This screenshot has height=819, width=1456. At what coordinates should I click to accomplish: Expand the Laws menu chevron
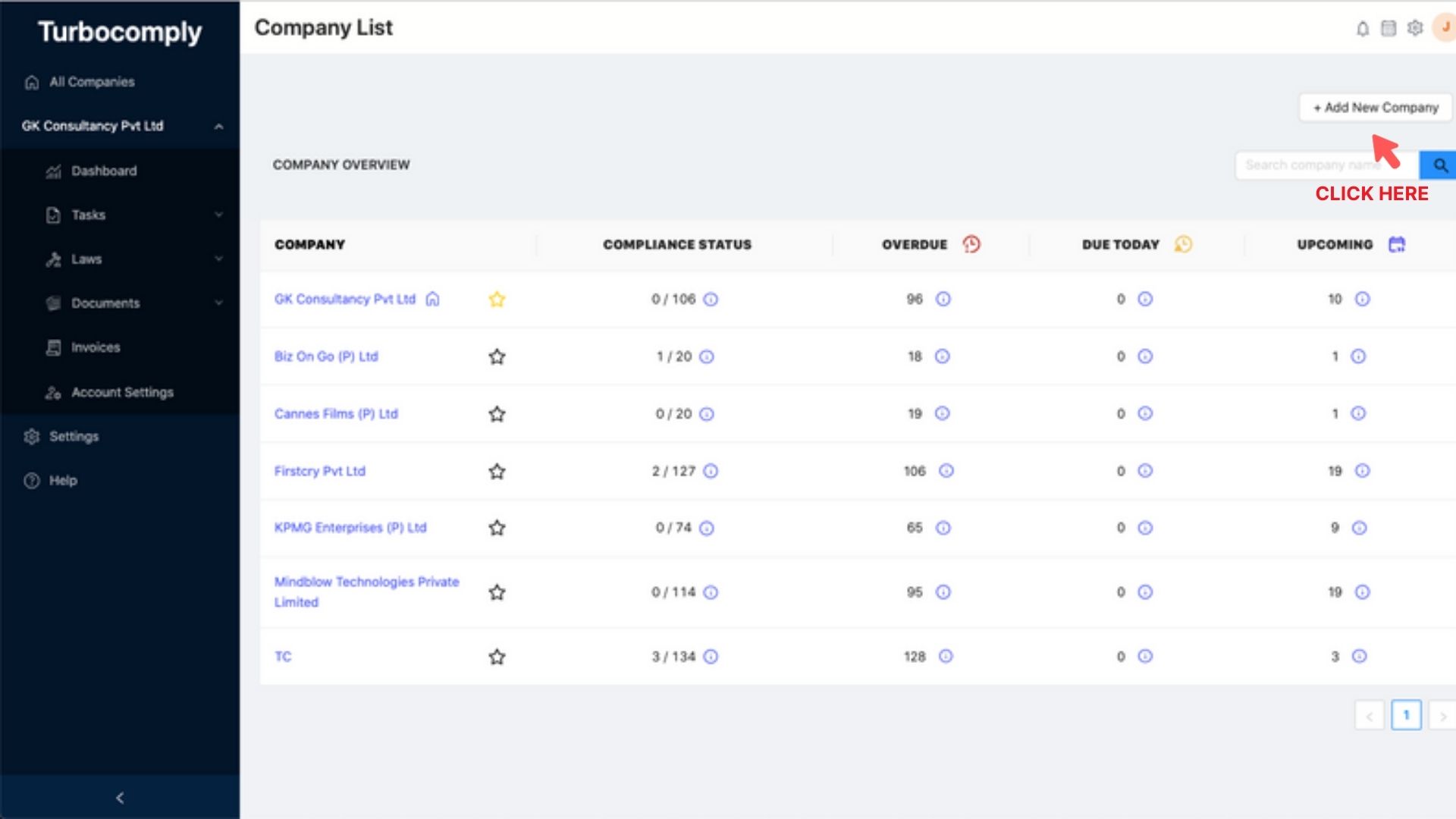pos(218,259)
